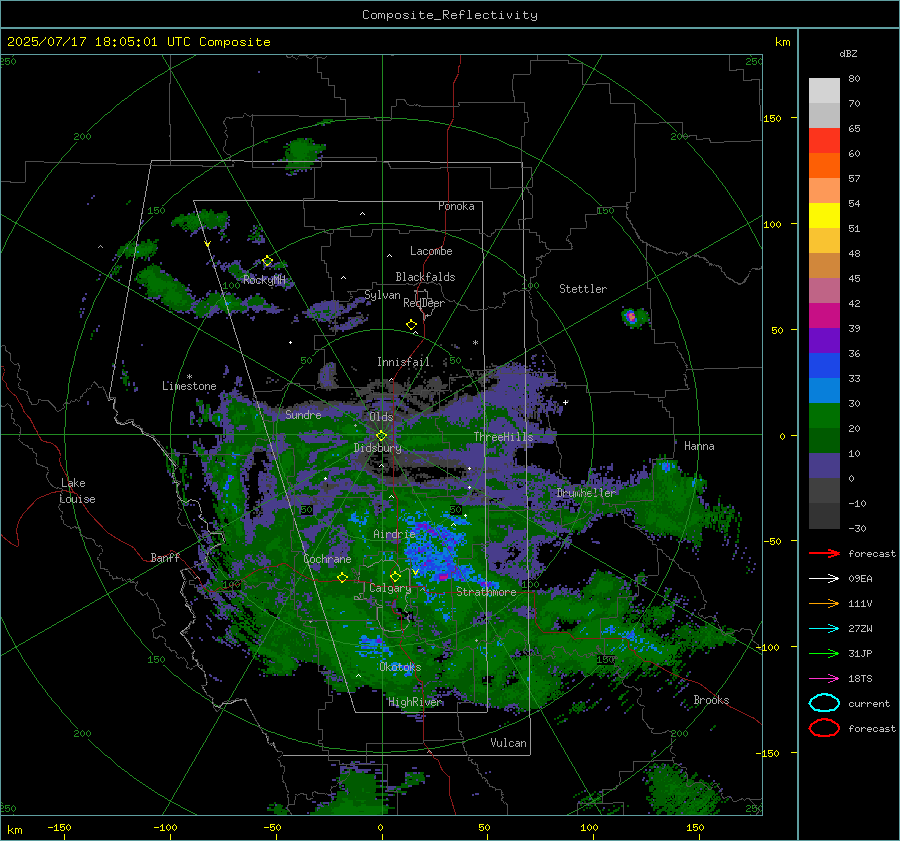Select the white 09EA arrow legend icon
This screenshot has height=841, width=900.
[x=824, y=579]
